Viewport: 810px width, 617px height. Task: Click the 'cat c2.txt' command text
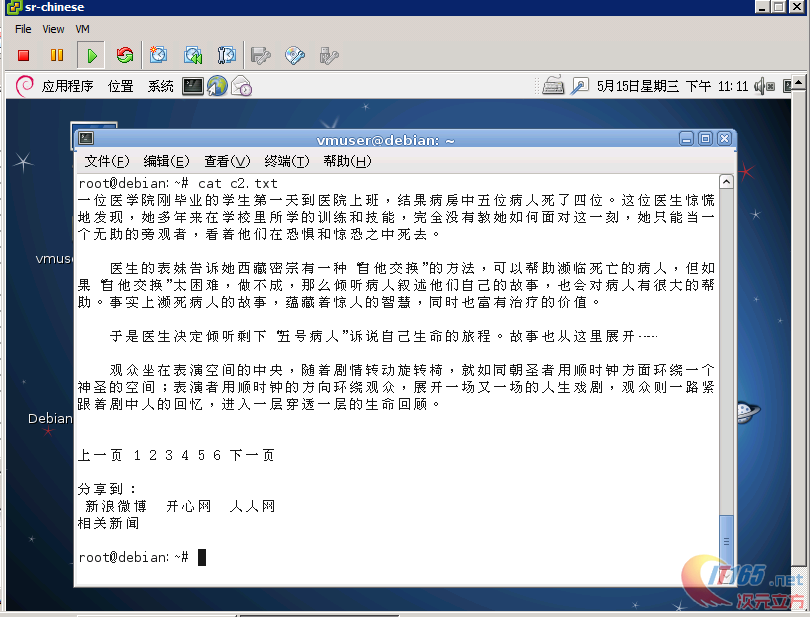pyautogui.click(x=238, y=183)
